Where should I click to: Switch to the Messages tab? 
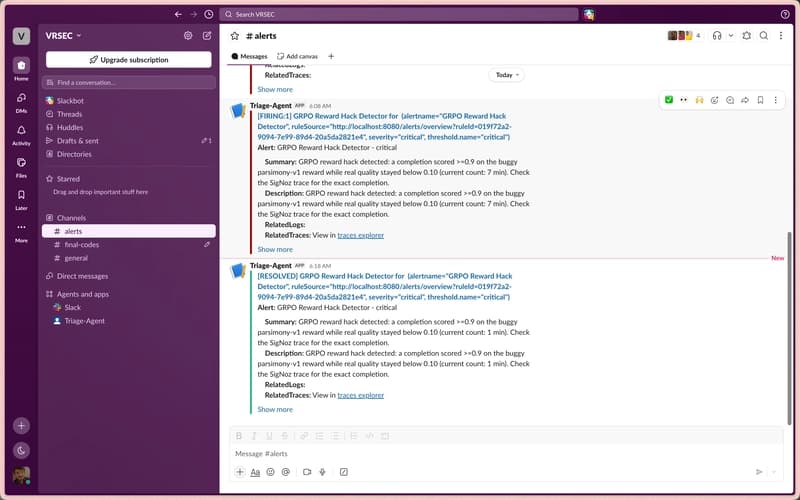pos(249,56)
